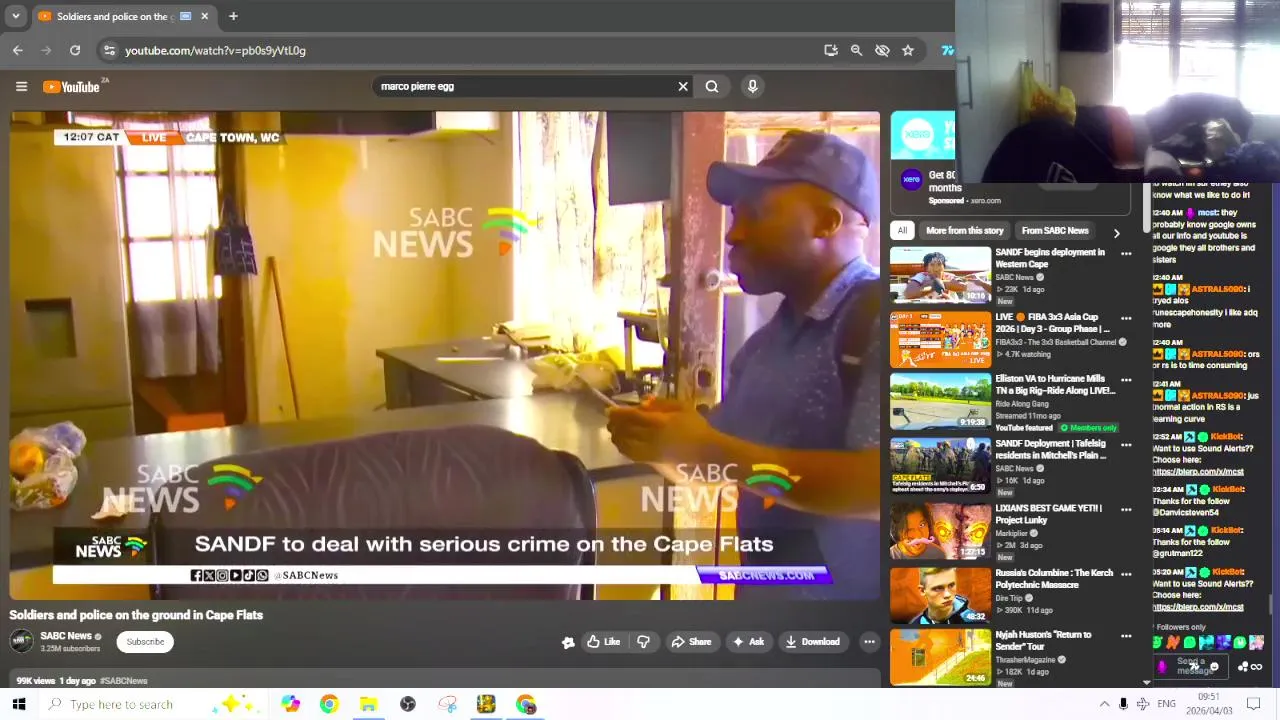Image resolution: width=1280 pixels, height=720 pixels.
Task: Open Chrome from the taskbar
Action: (329, 704)
